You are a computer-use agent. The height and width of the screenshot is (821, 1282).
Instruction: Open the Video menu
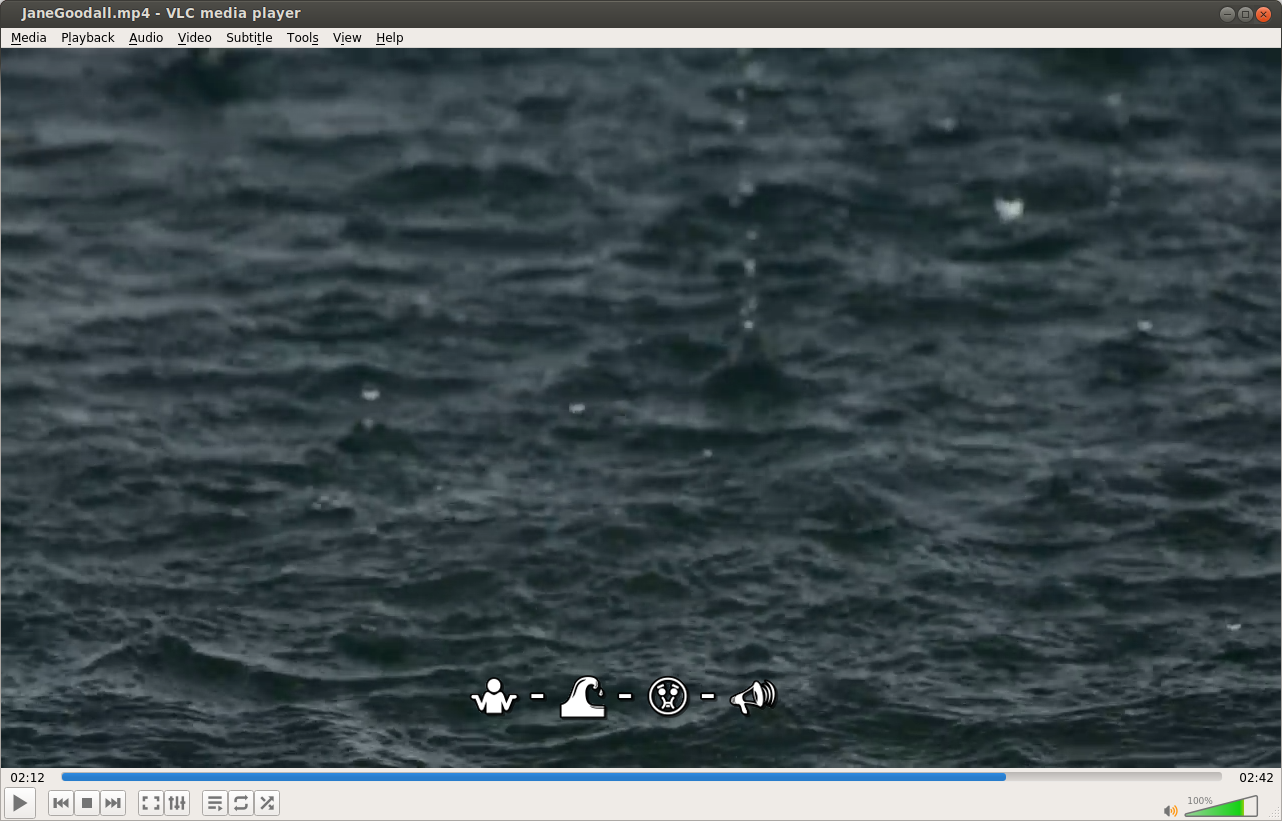pyautogui.click(x=195, y=38)
